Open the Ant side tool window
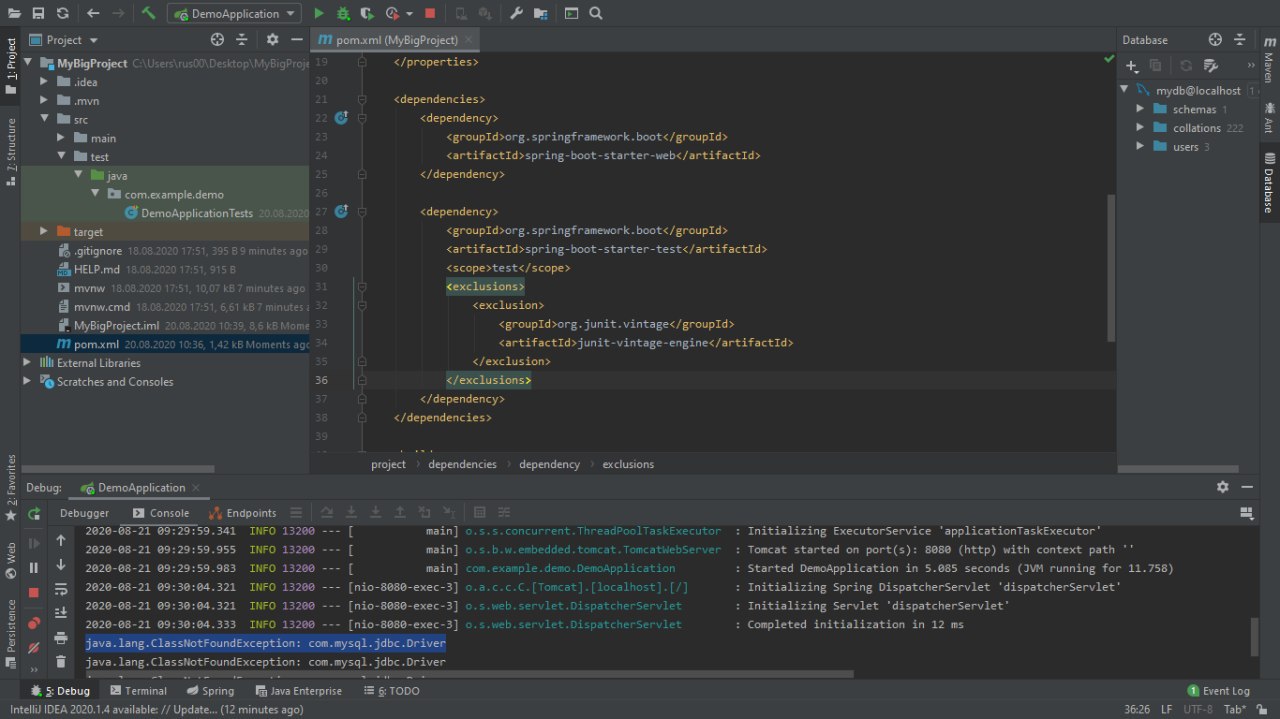Screen dimensions: 1280x719 click(1269, 116)
